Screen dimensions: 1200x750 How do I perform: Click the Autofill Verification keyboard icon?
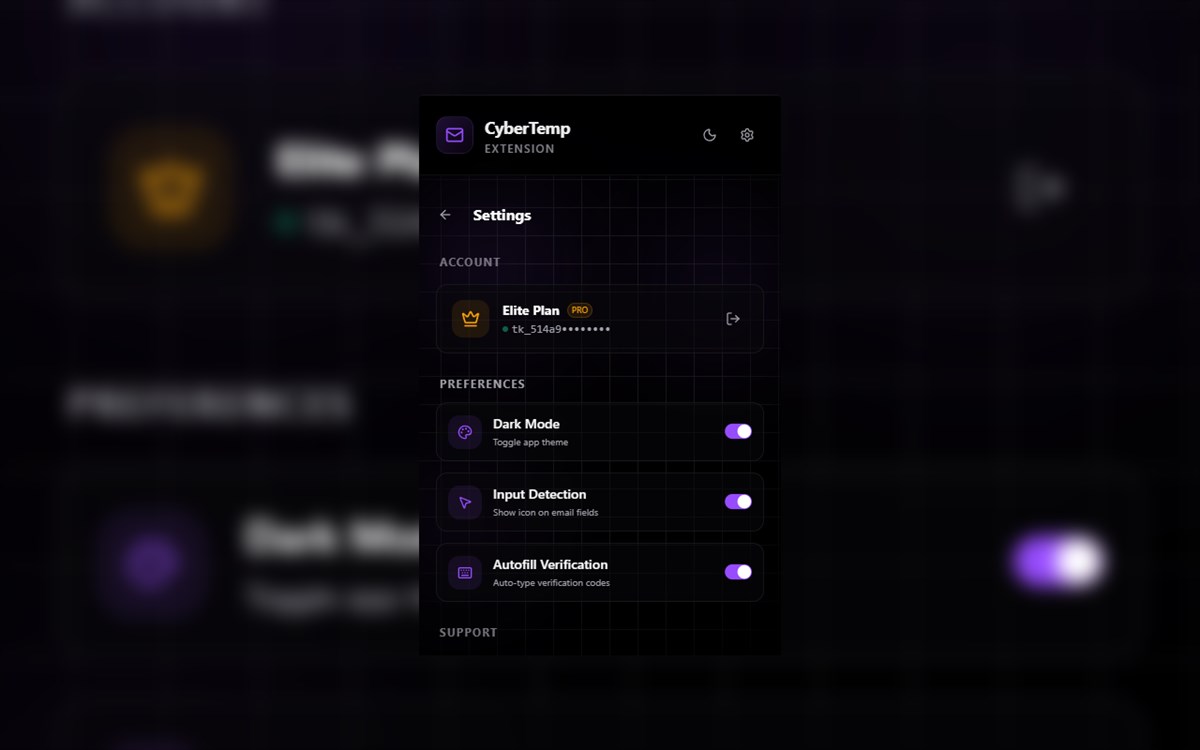(465, 572)
